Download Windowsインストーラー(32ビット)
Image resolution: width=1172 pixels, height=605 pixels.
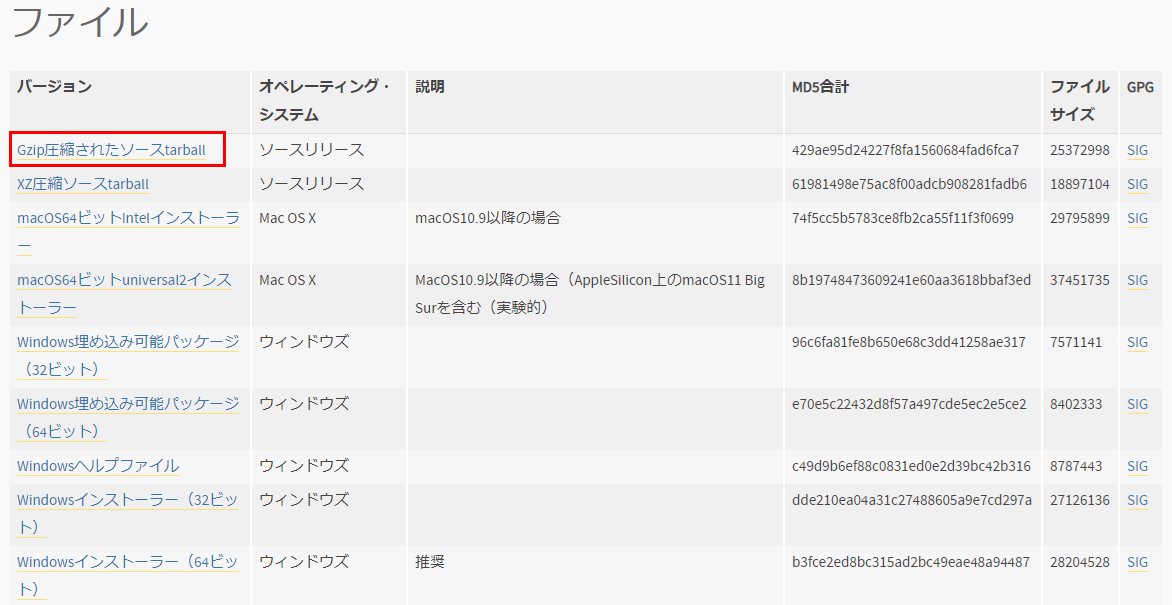(x=128, y=514)
